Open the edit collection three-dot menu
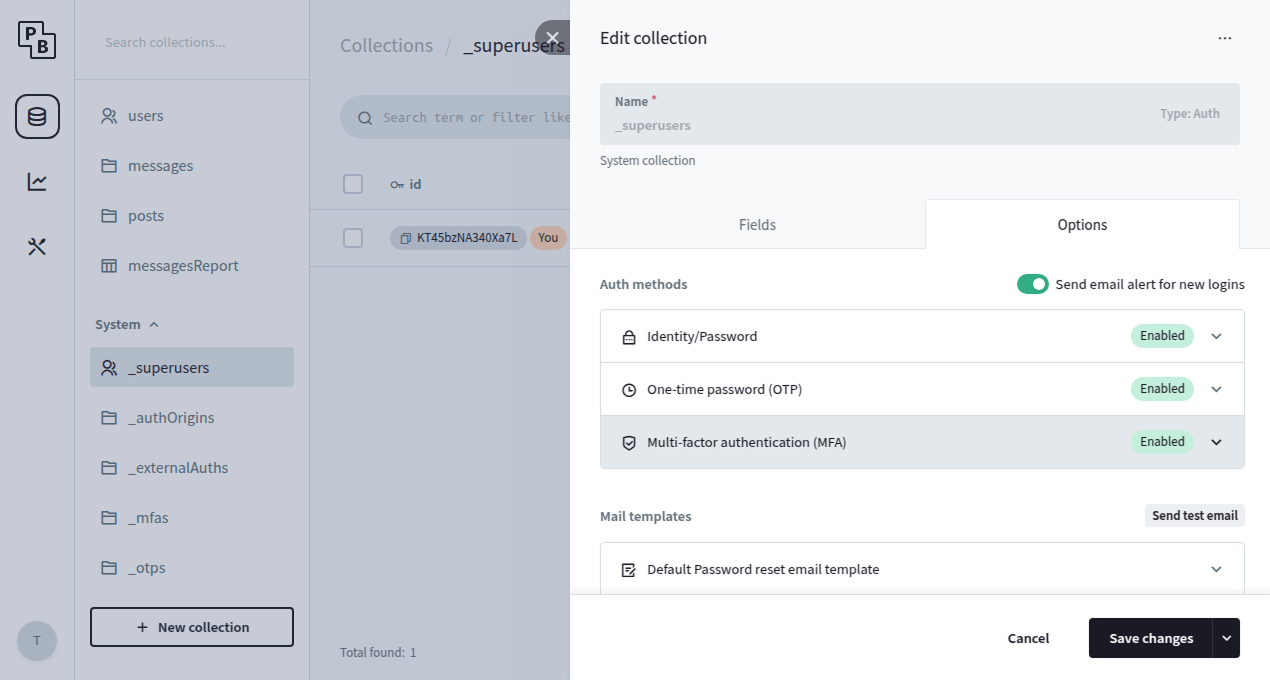 coord(1225,38)
